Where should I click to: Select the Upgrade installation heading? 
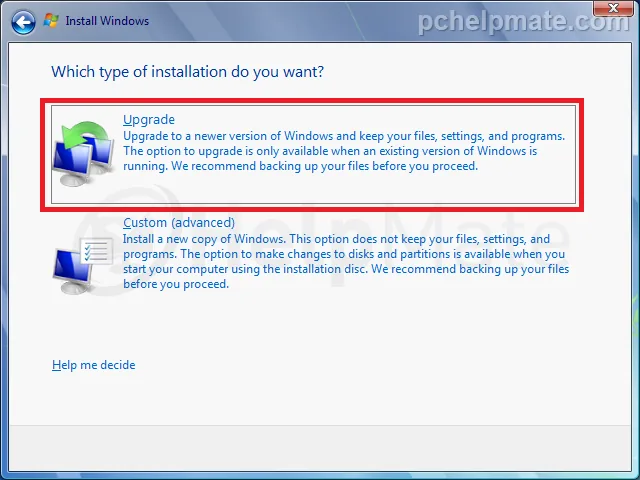click(x=149, y=120)
